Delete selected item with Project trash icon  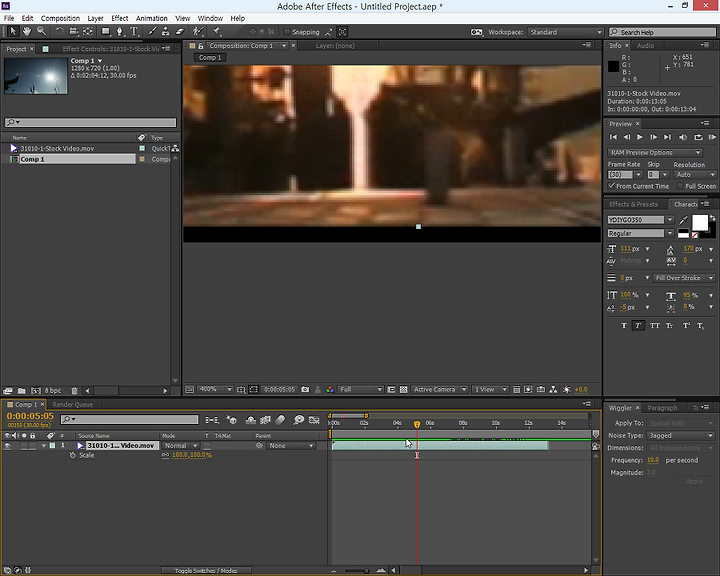74,391
